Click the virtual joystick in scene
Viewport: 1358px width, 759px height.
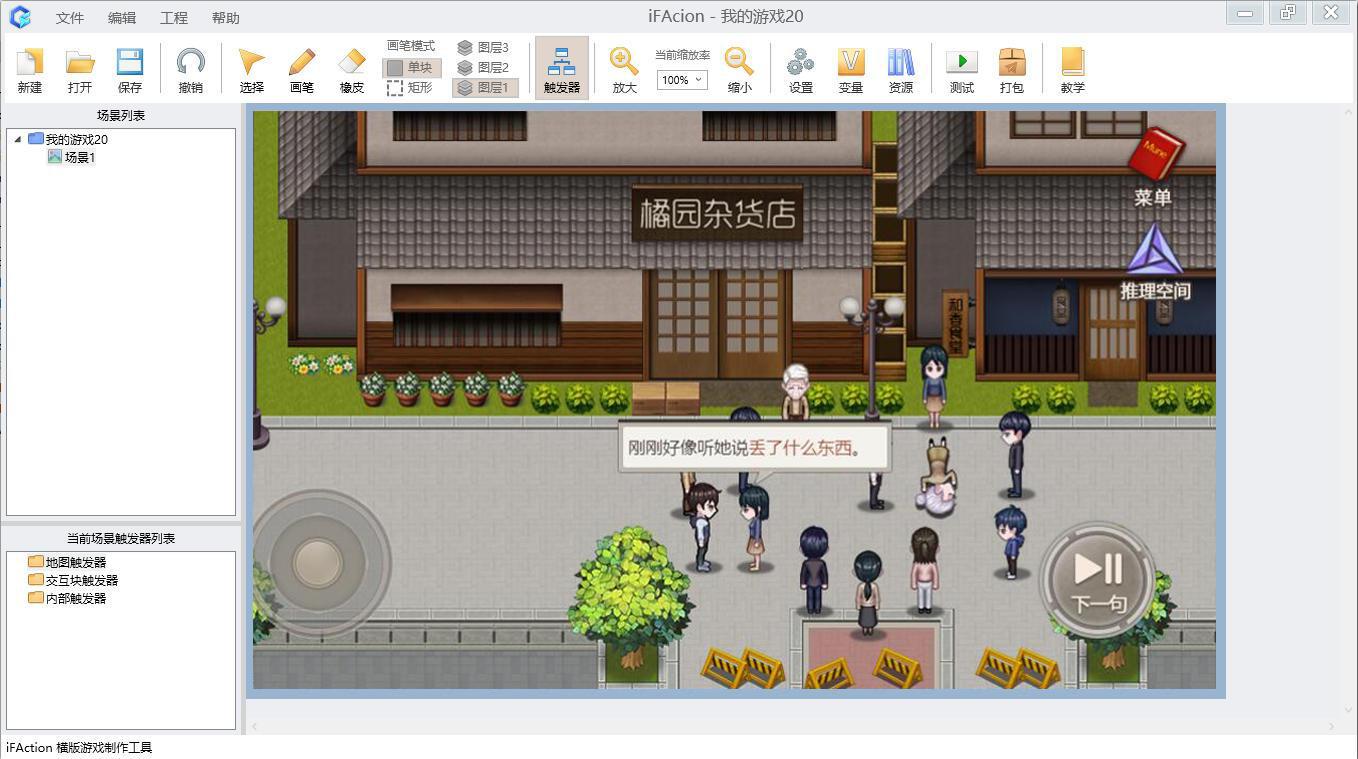(318, 562)
